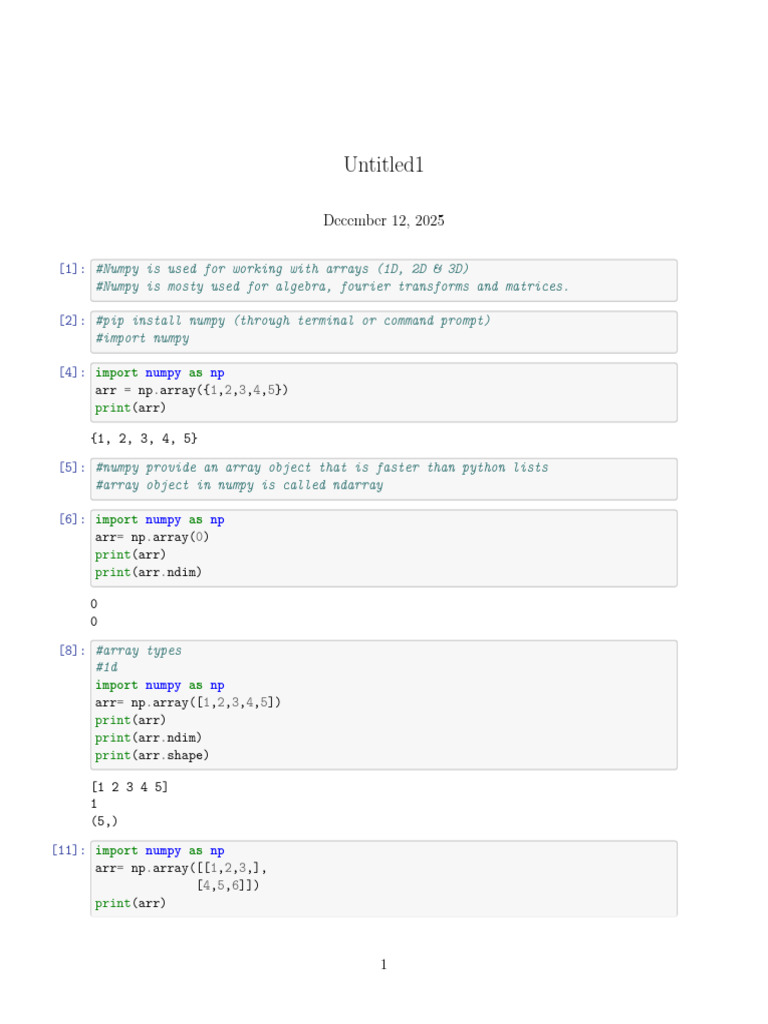Click the np.array({1,2,3,4,5}) code line
The height and width of the screenshot is (1024, 768).
(191, 390)
